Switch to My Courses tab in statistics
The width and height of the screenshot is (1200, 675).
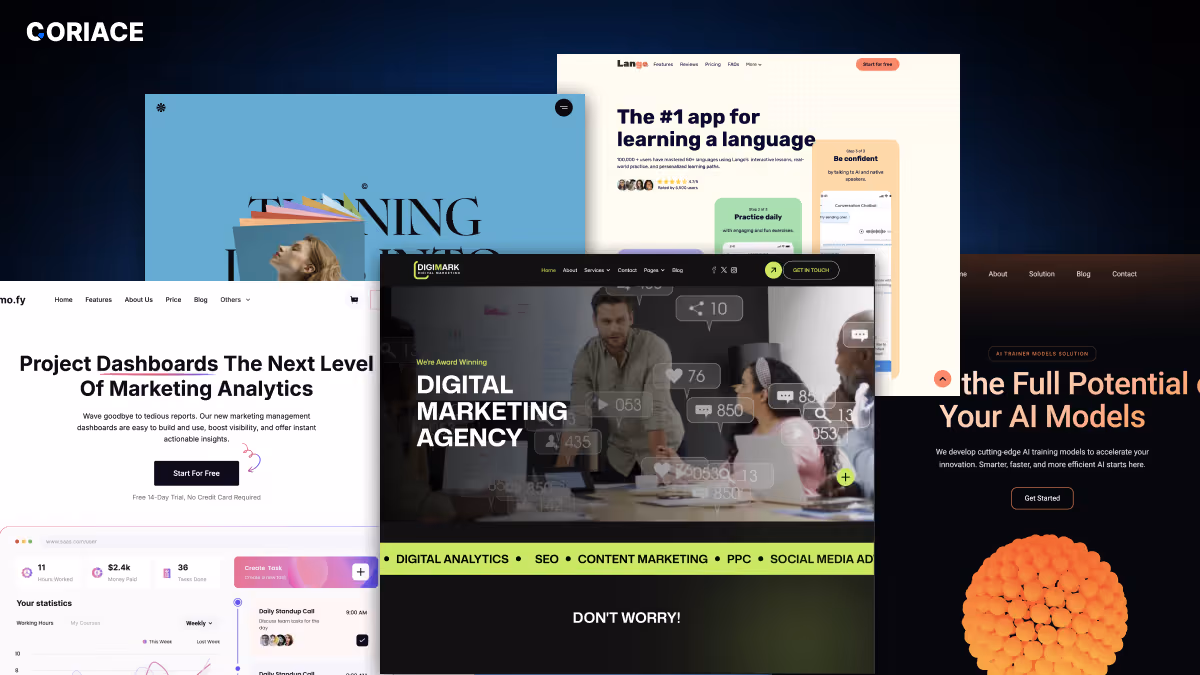(x=85, y=623)
